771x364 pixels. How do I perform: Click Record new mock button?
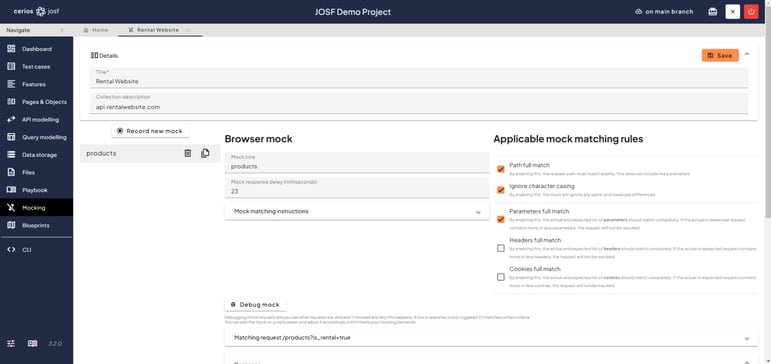pos(150,131)
